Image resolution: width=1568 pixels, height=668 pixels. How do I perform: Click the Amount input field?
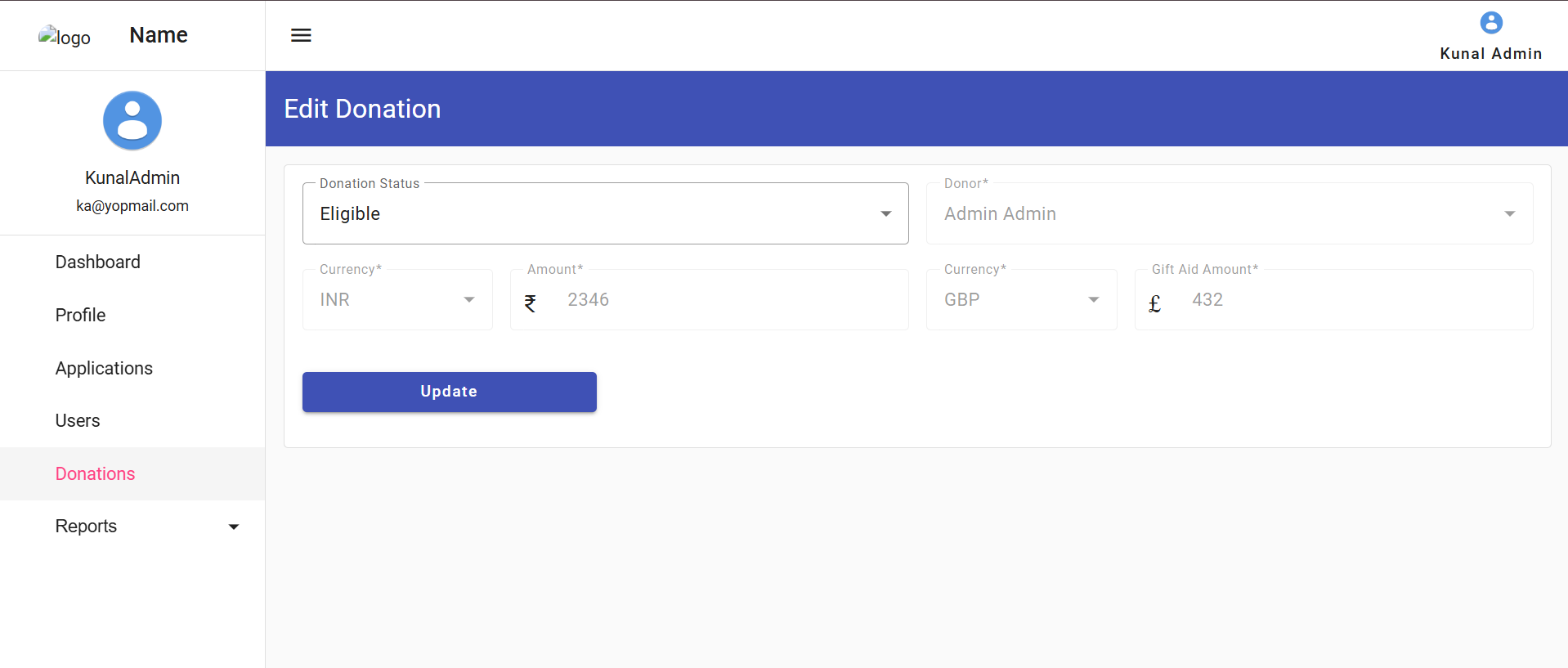728,300
